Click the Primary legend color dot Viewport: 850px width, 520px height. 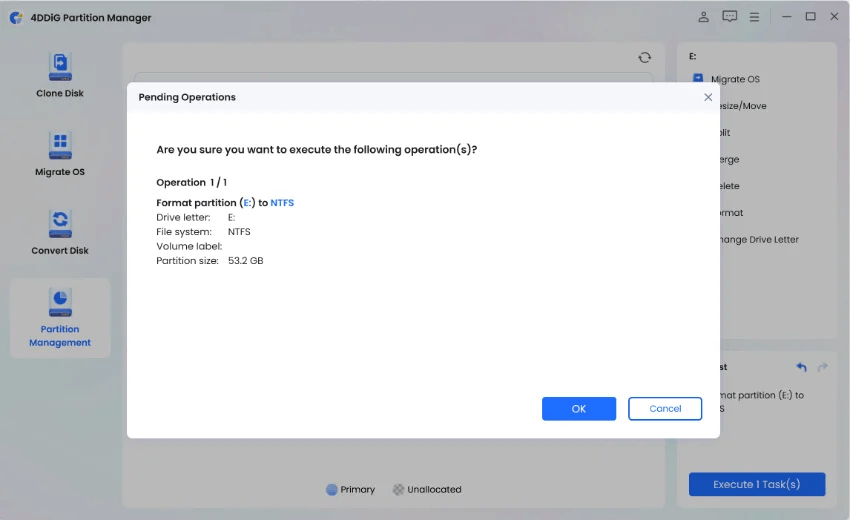click(x=331, y=490)
